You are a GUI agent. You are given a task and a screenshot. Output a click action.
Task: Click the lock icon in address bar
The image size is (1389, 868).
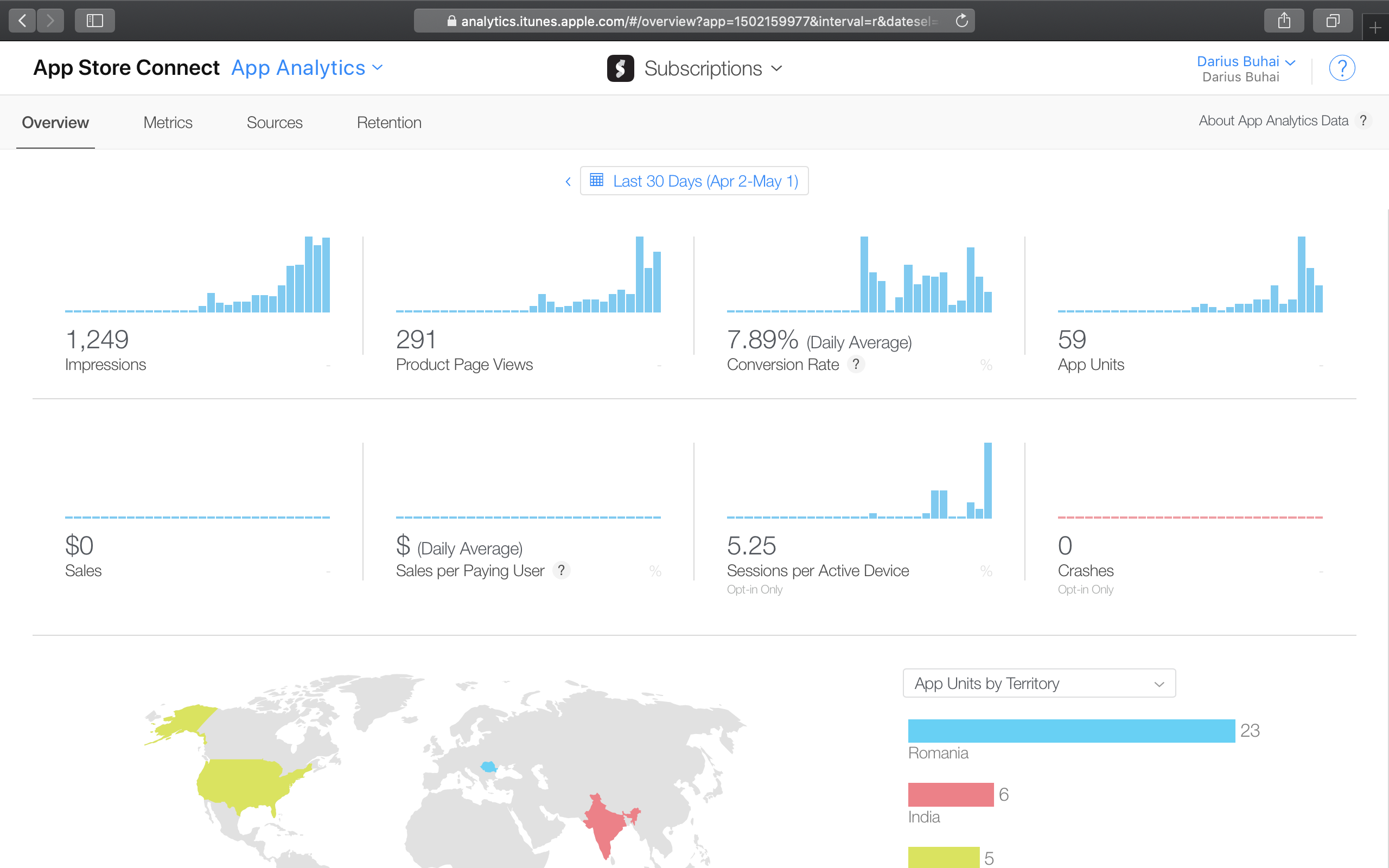[452, 21]
